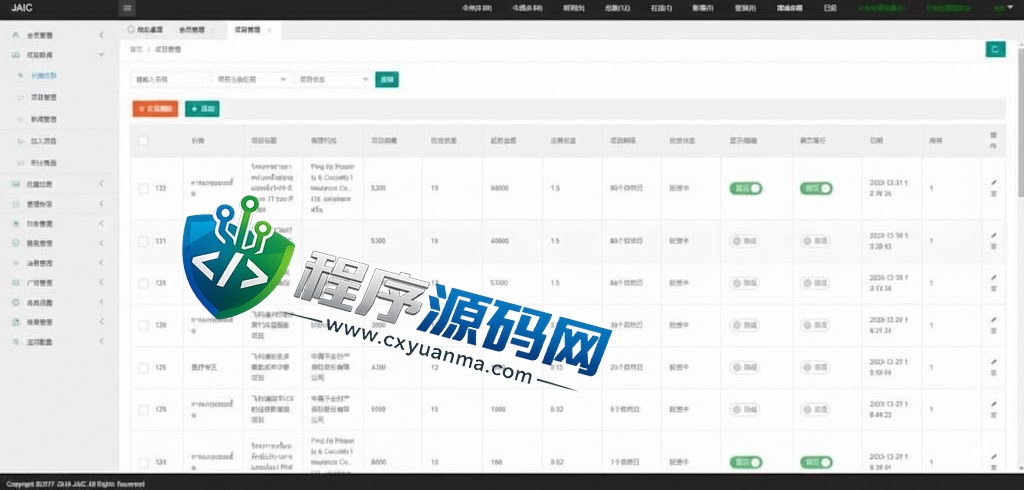Expand the last sidebar group chevron
Viewport: 1024px width, 490px height.
coord(101,342)
